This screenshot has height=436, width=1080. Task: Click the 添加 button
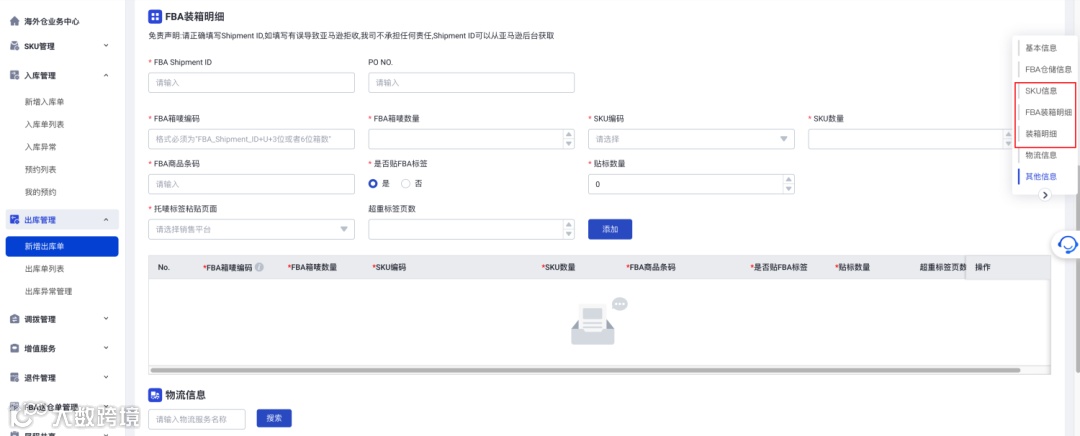pos(610,229)
